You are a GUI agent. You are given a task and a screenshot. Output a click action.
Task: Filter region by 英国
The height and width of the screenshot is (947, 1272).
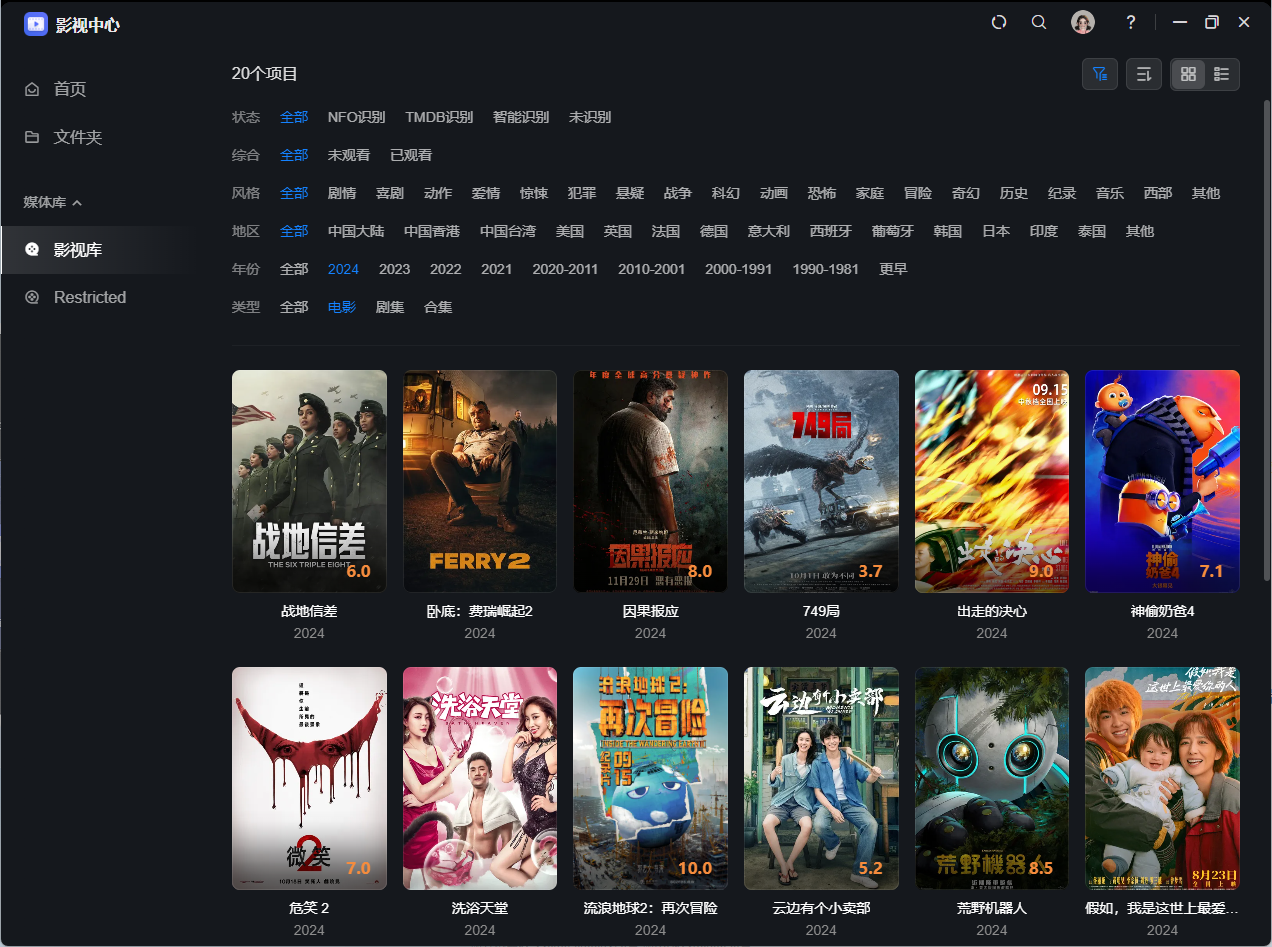point(618,231)
